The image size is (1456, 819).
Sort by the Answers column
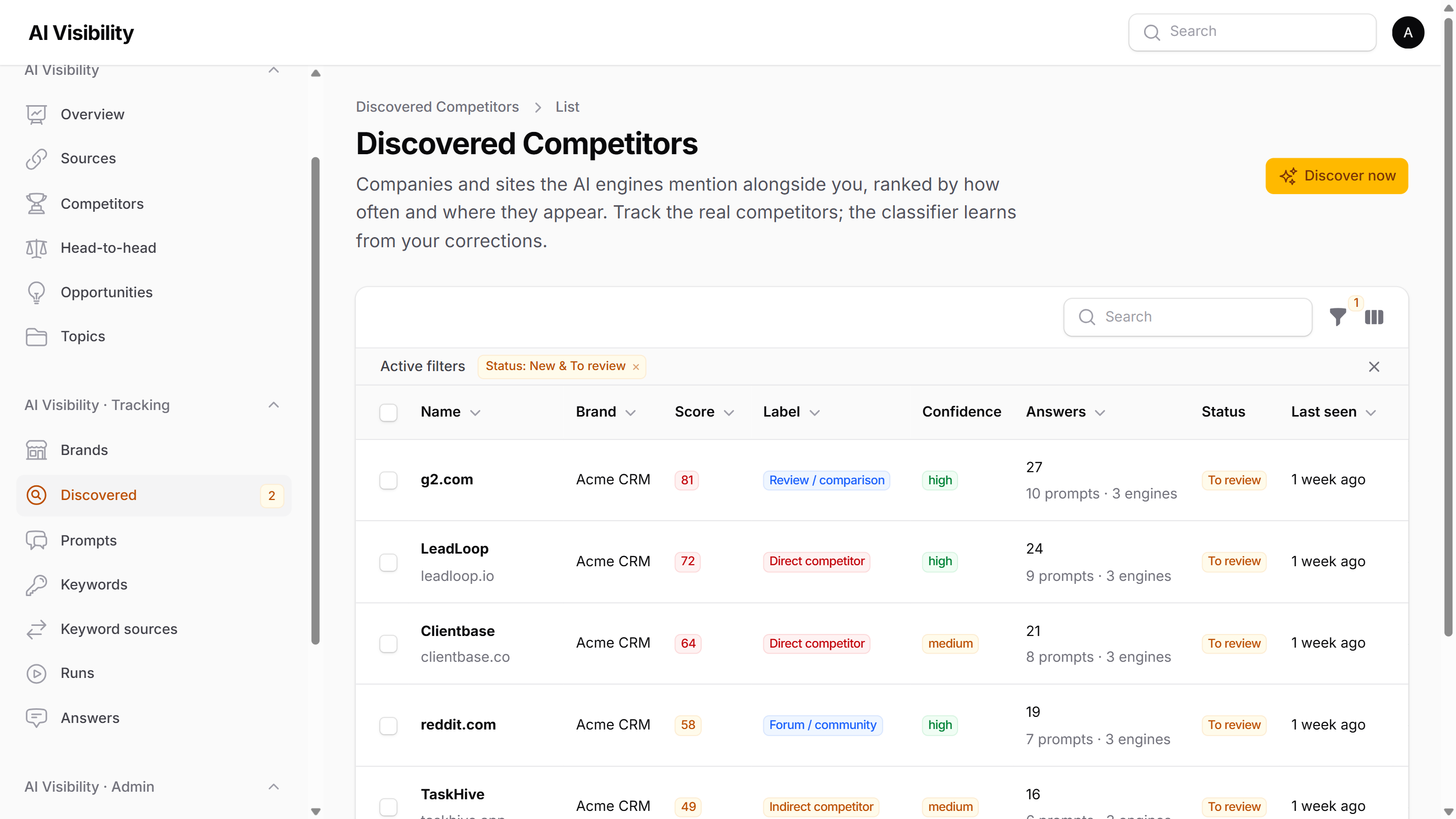[1065, 412]
